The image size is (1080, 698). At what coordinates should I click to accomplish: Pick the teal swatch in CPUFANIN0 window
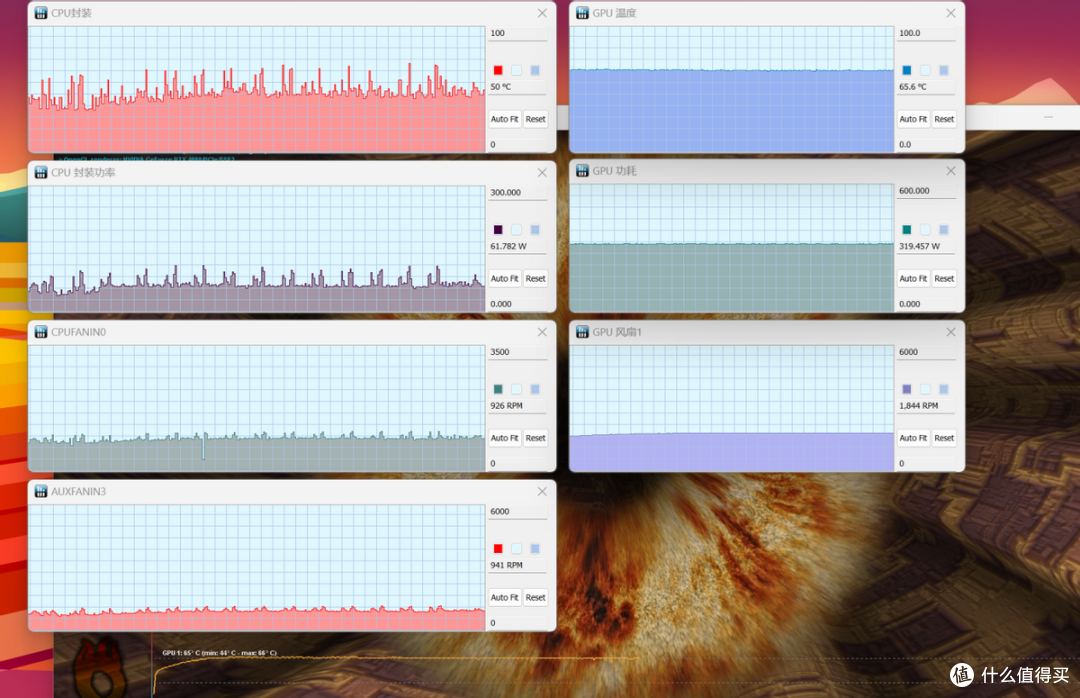498,389
